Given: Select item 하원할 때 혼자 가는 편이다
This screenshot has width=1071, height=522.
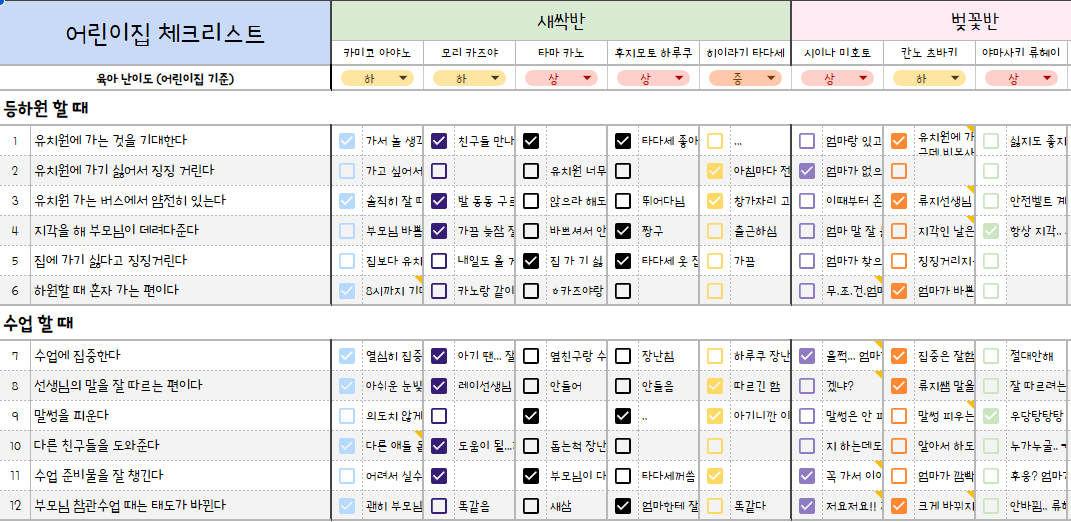Looking at the screenshot, I should (x=180, y=290).
